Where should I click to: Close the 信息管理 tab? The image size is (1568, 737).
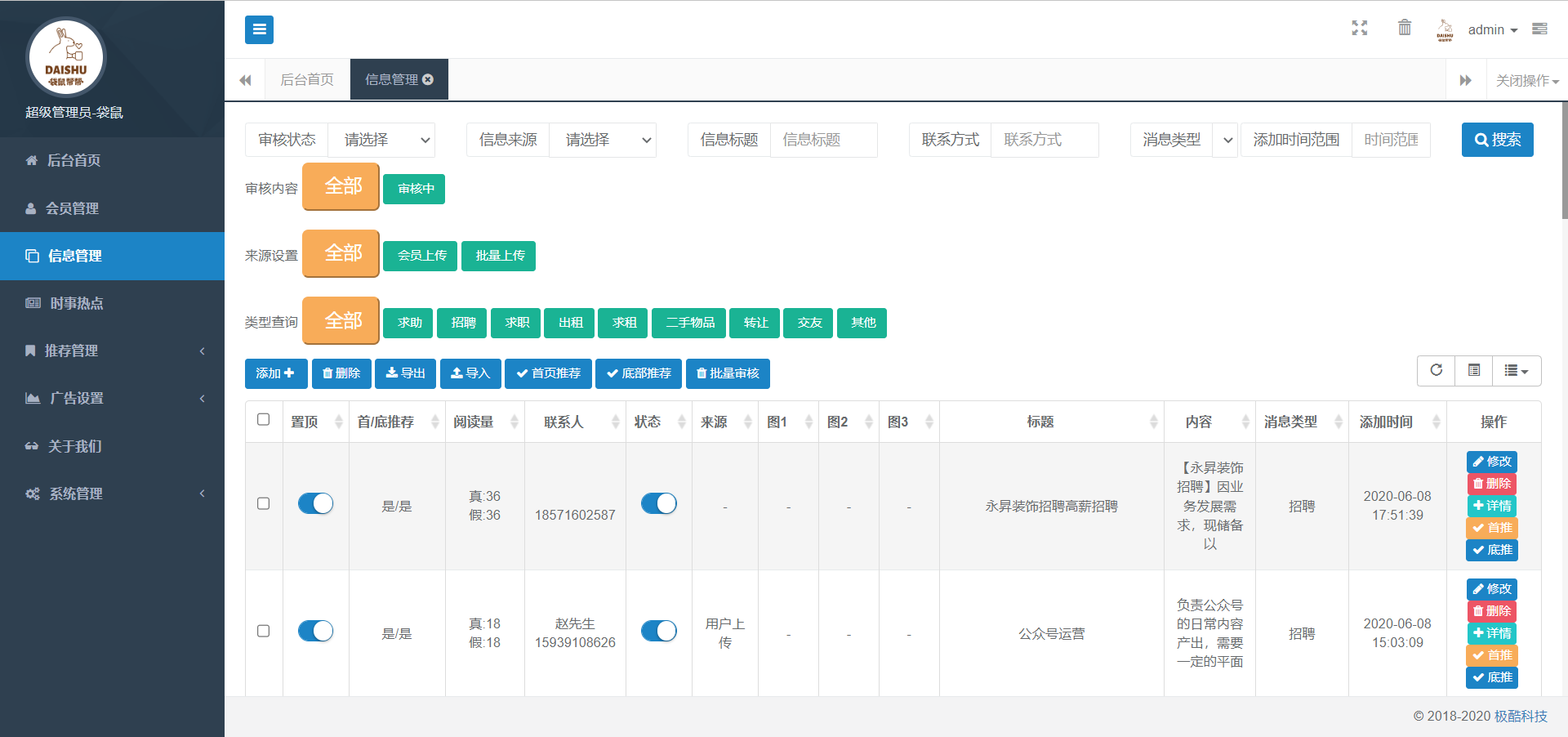click(x=428, y=79)
